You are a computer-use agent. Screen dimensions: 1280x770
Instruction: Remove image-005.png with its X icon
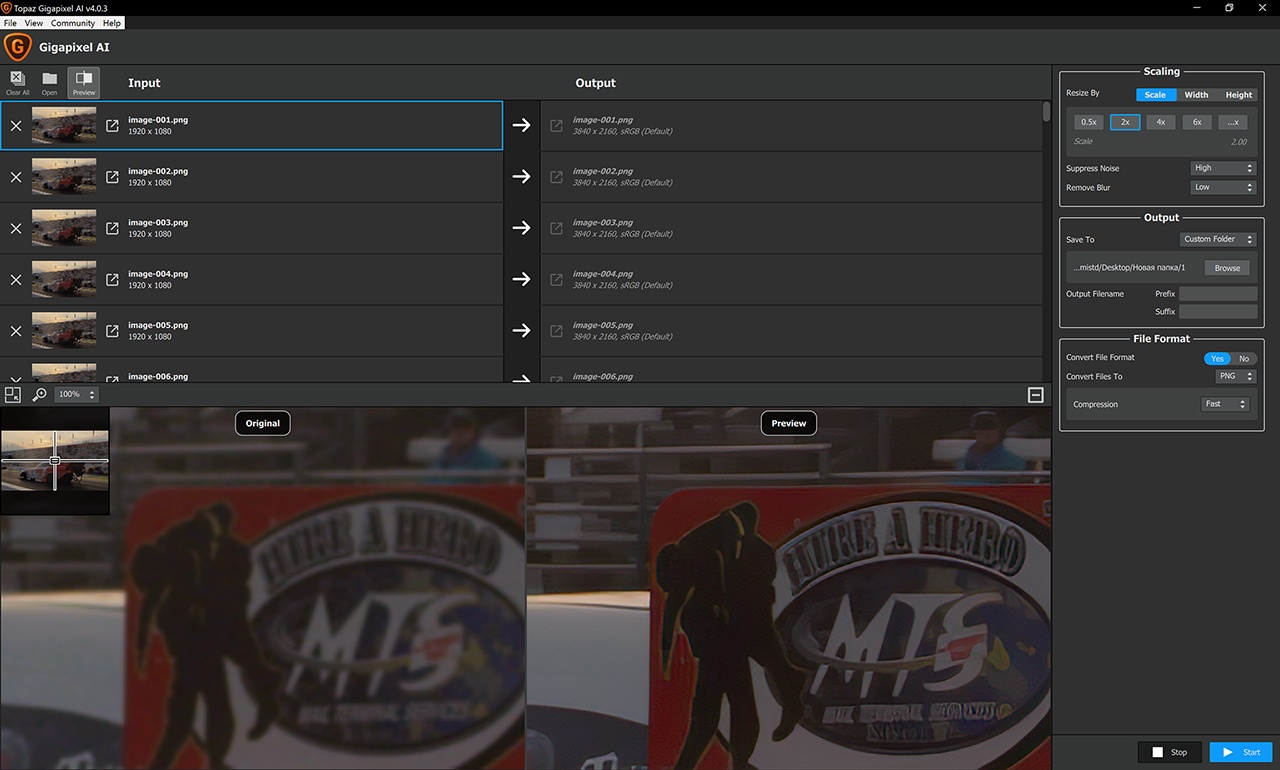[x=16, y=331]
